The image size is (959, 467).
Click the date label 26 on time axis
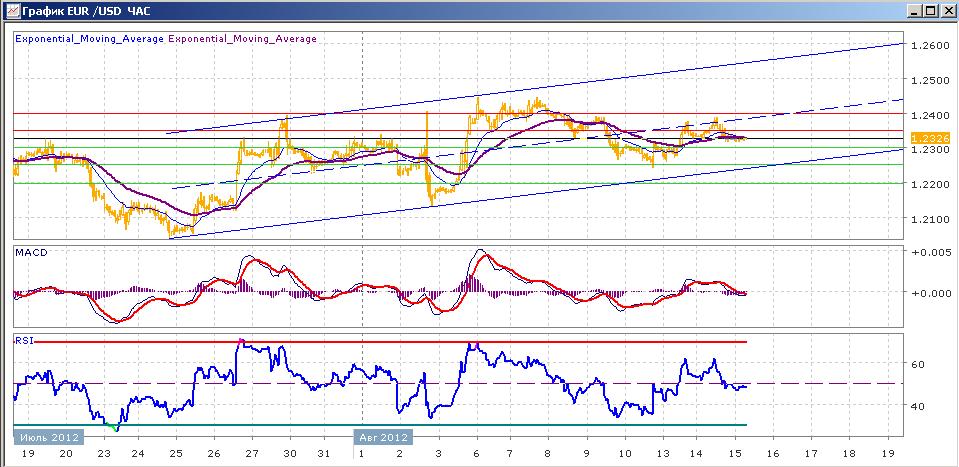(214, 454)
